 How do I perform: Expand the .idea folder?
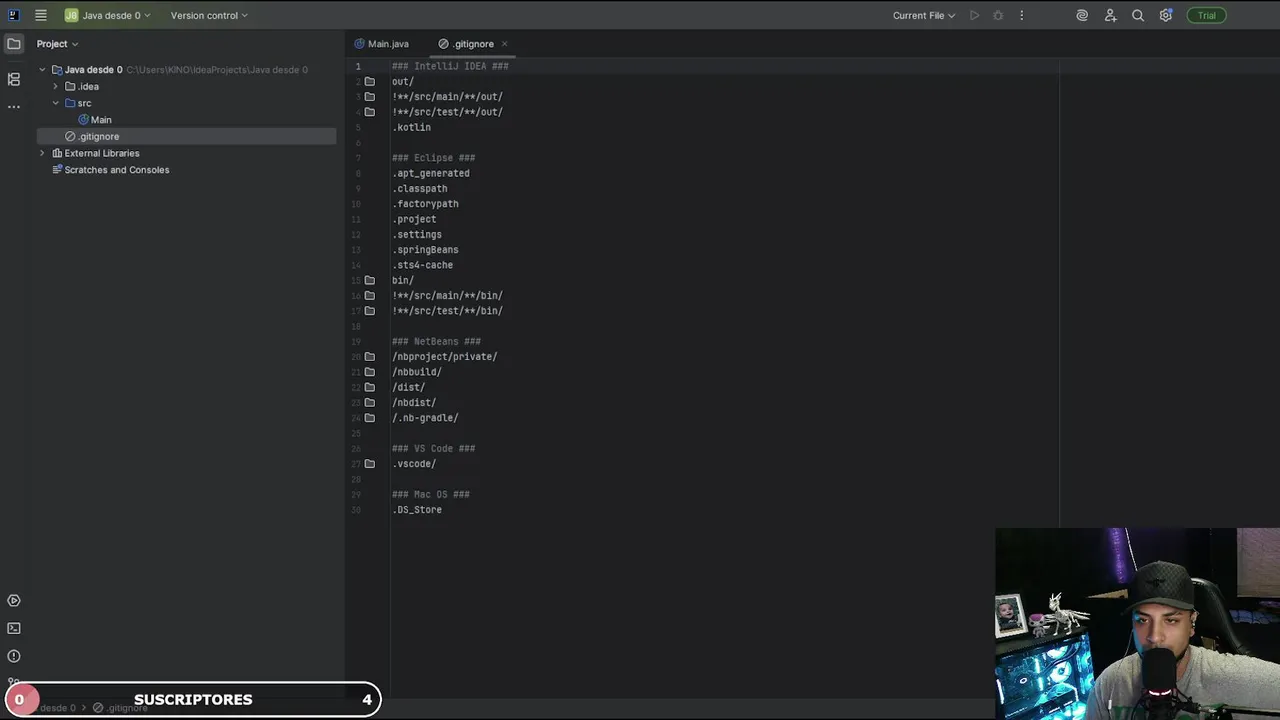tap(56, 87)
